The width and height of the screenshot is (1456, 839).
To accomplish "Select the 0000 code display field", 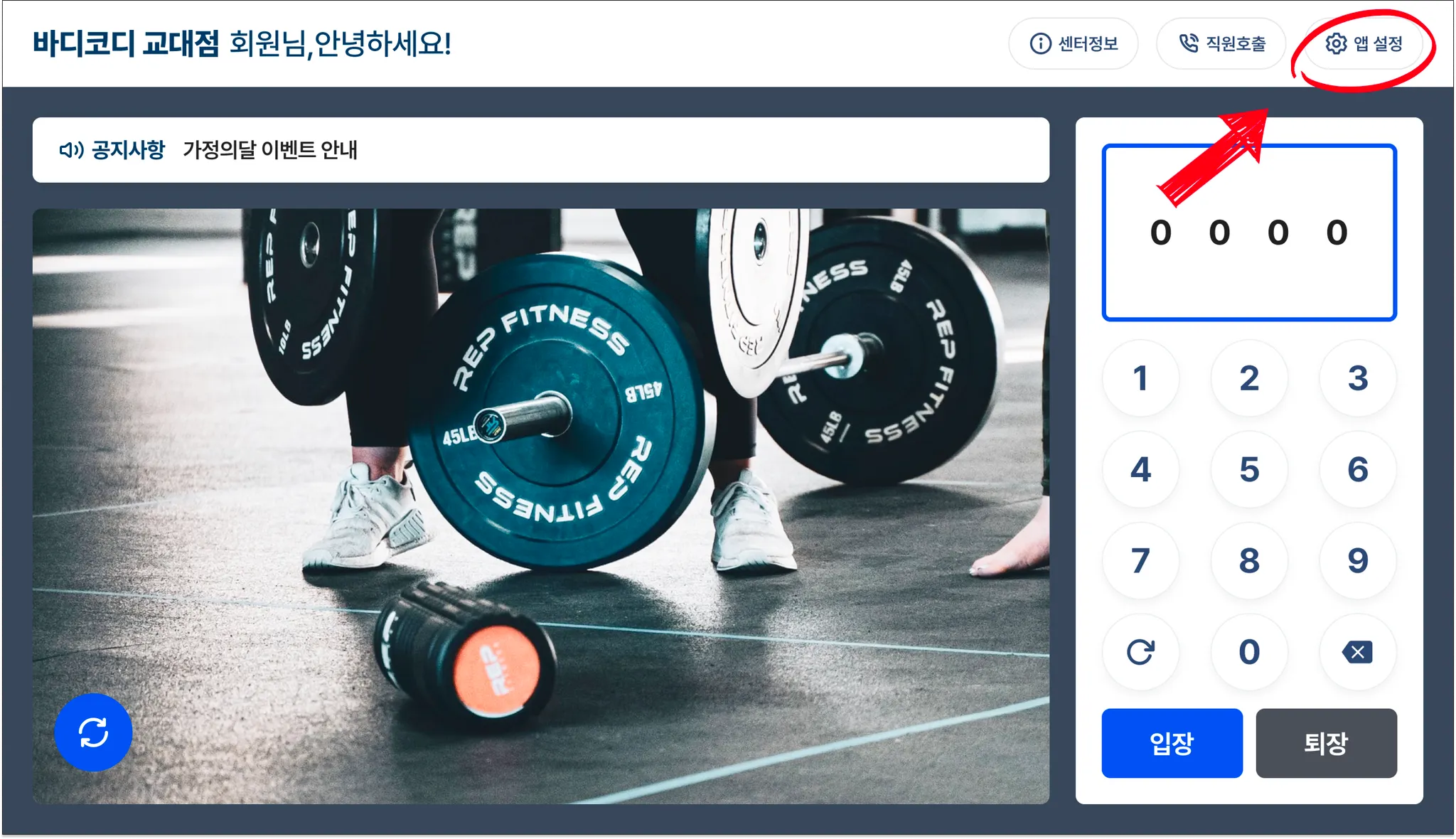I will (x=1249, y=233).
